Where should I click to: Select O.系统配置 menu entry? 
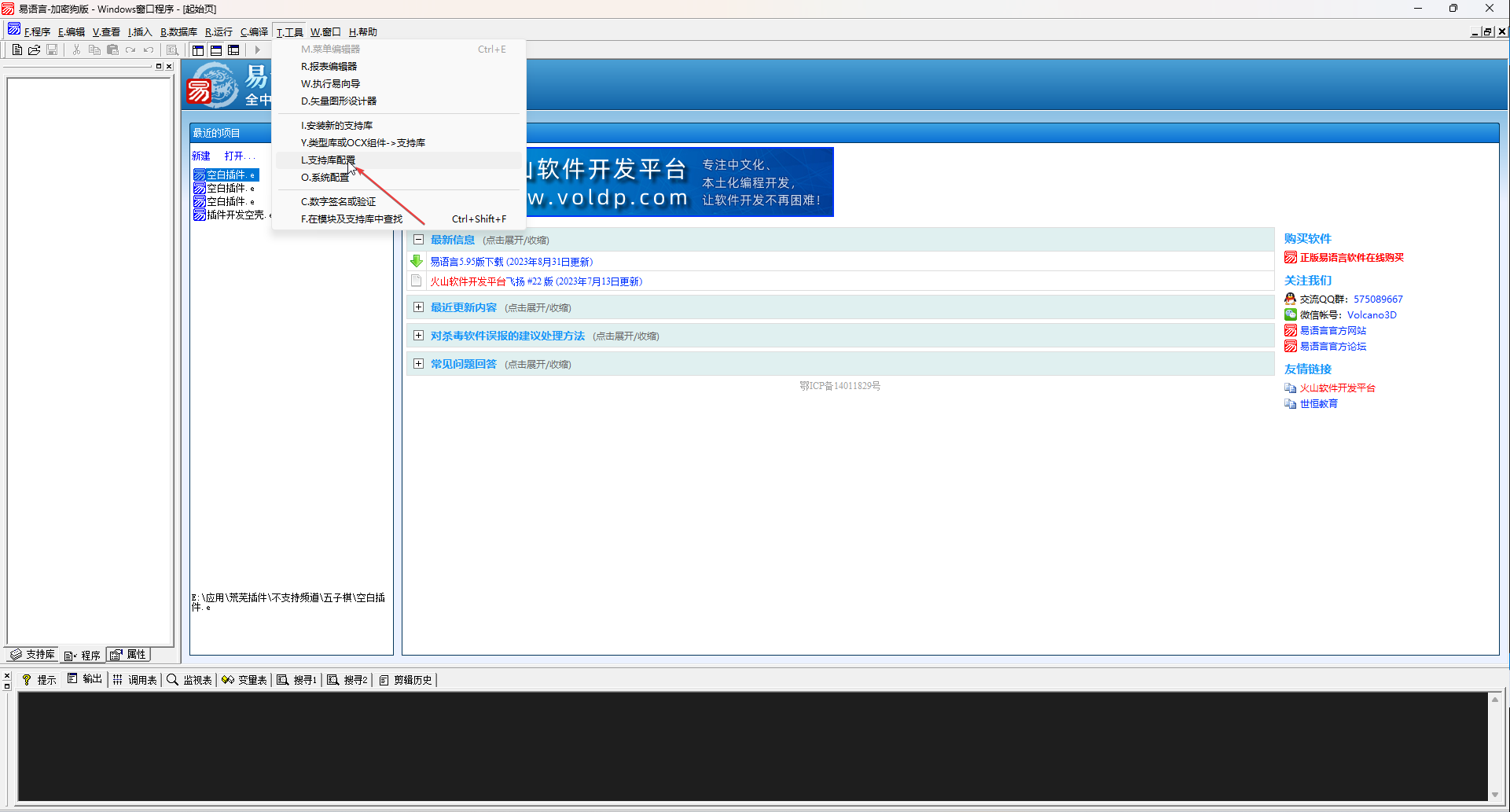[398, 178]
